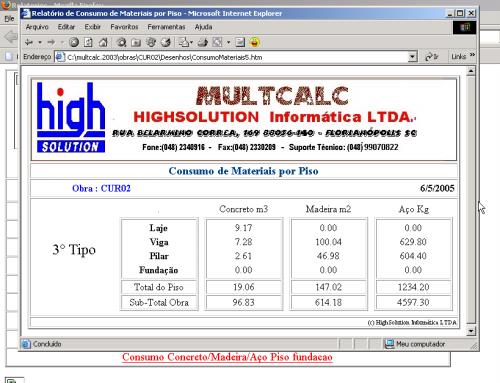Viewport: 500px width, 383px height.
Task: Open the Favorites folder icon
Action: click(x=136, y=42)
